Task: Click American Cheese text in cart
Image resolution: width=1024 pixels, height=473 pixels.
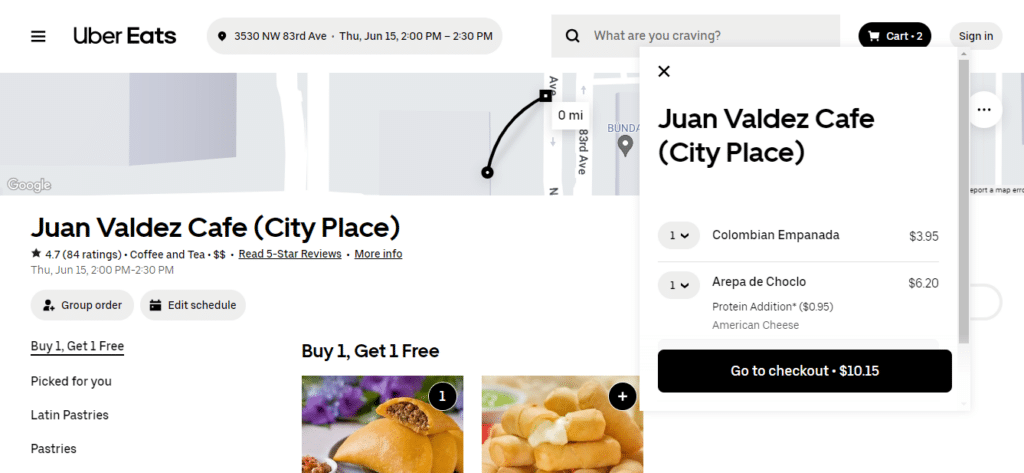Action: pyautogui.click(x=756, y=325)
